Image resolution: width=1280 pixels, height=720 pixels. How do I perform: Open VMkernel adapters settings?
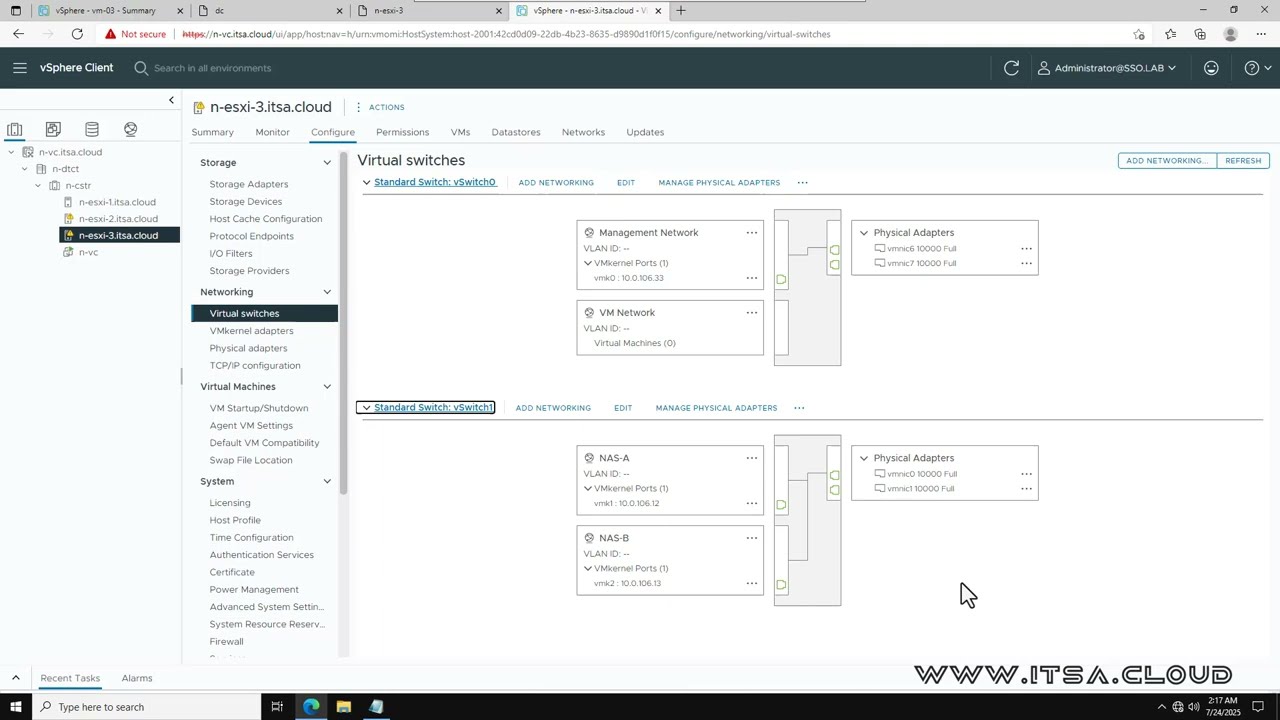click(251, 331)
